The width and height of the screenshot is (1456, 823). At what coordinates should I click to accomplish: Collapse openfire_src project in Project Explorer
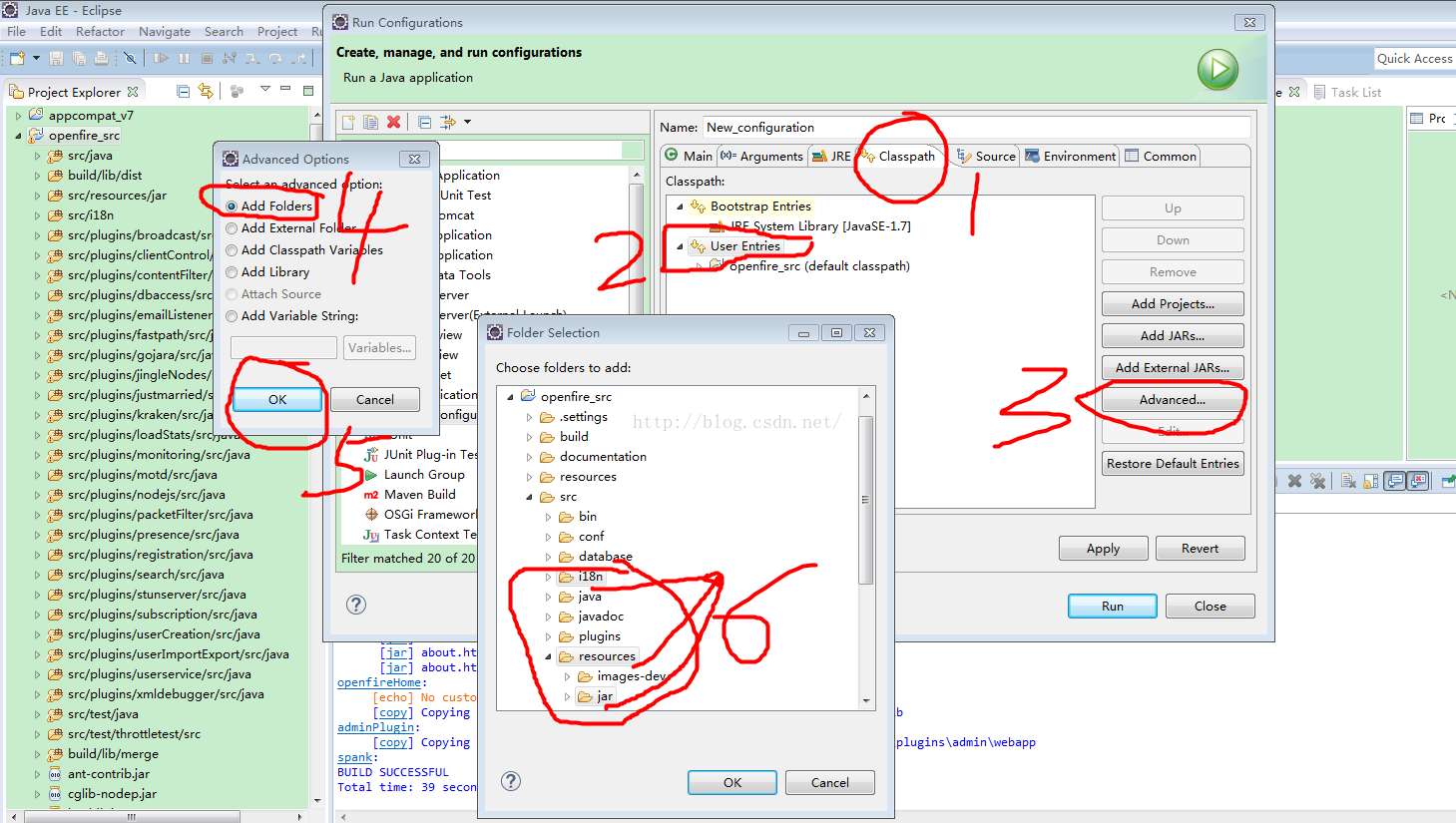pyautogui.click(x=18, y=136)
